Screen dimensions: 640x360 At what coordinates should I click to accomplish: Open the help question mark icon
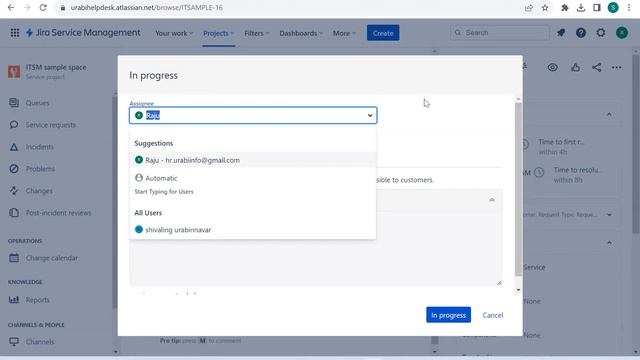[581, 33]
